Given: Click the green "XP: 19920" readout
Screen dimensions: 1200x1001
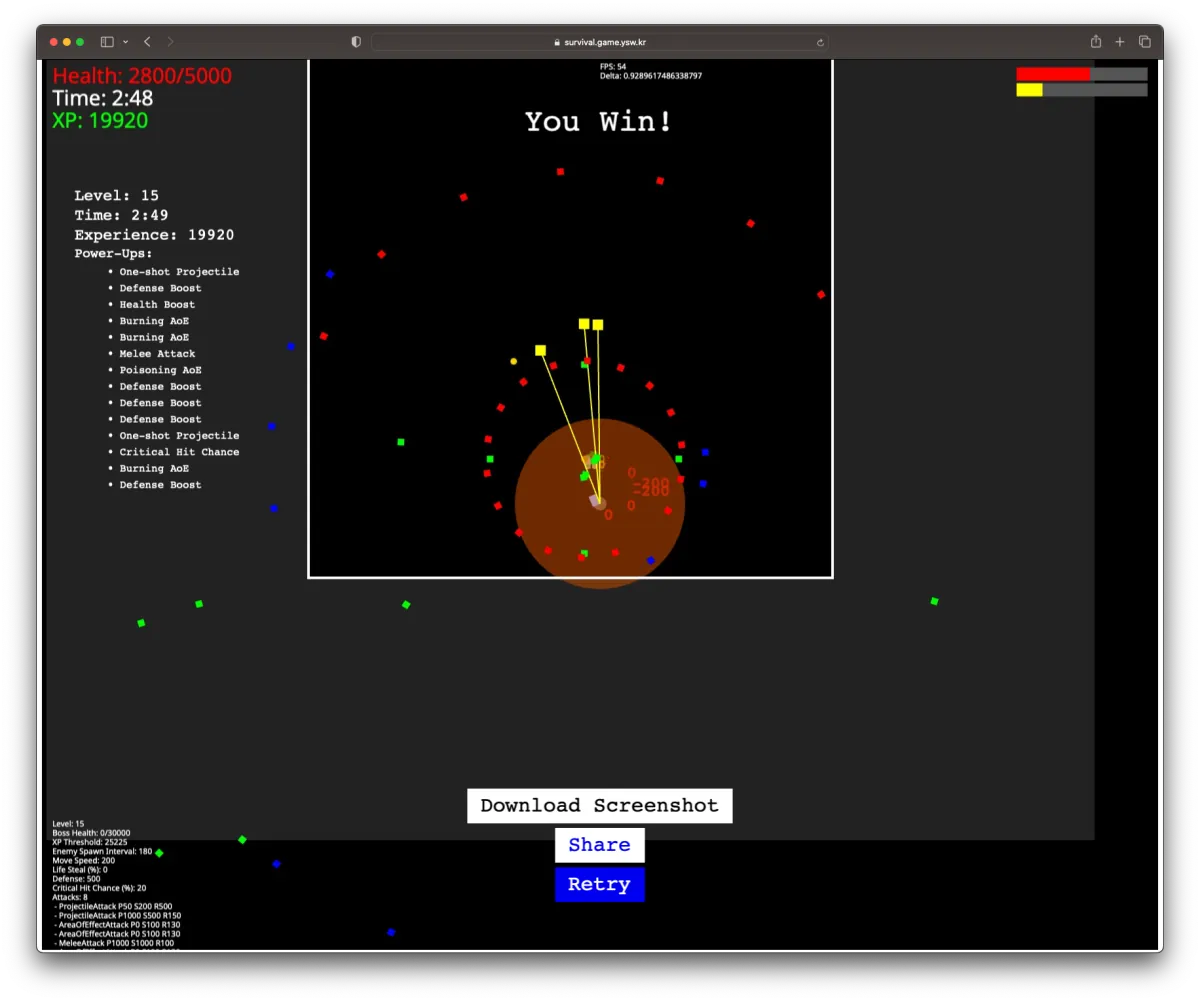Looking at the screenshot, I should click(x=100, y=120).
